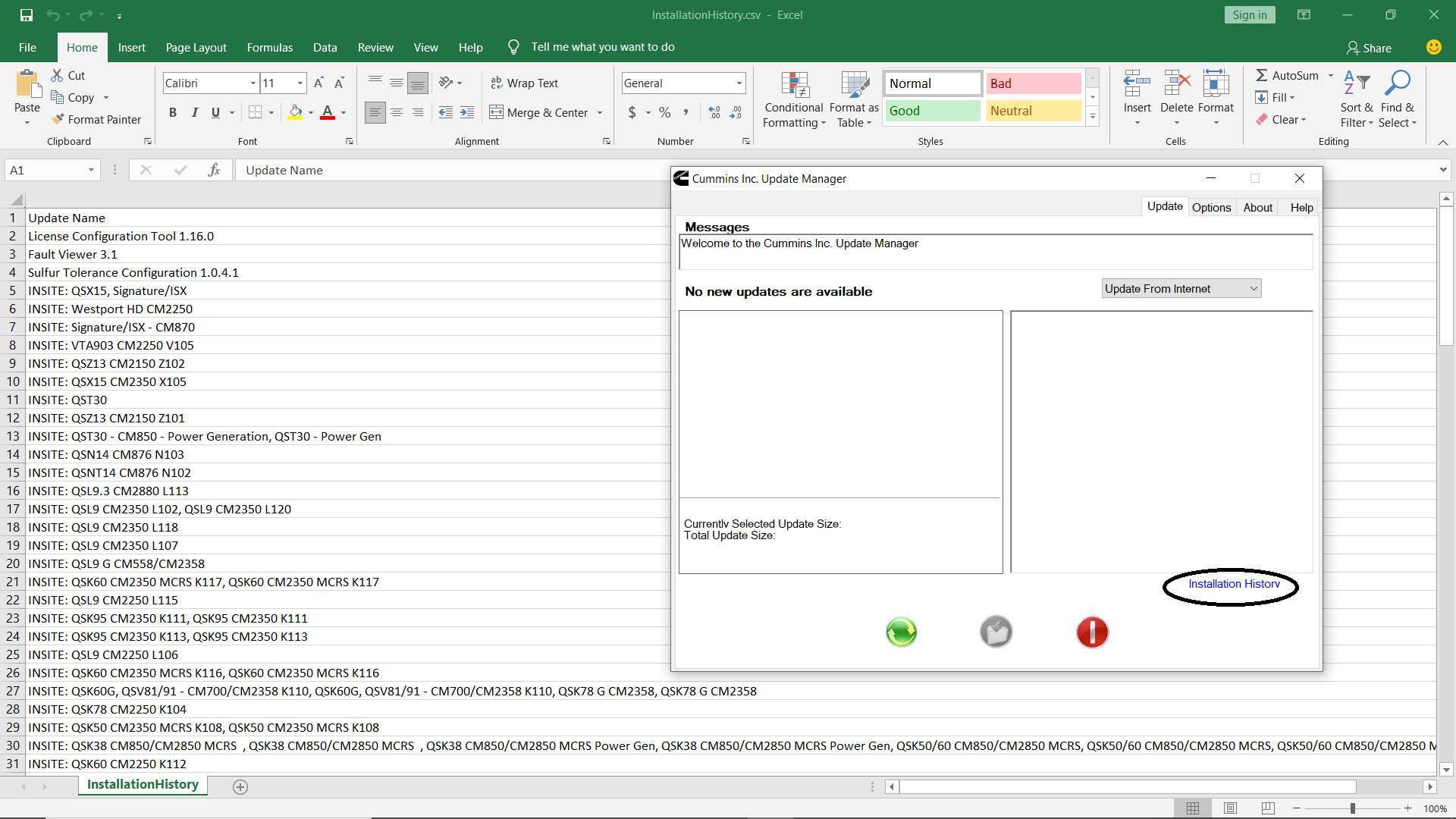The width and height of the screenshot is (1456, 819).
Task: Click the green check for updates button
Action: click(901, 632)
